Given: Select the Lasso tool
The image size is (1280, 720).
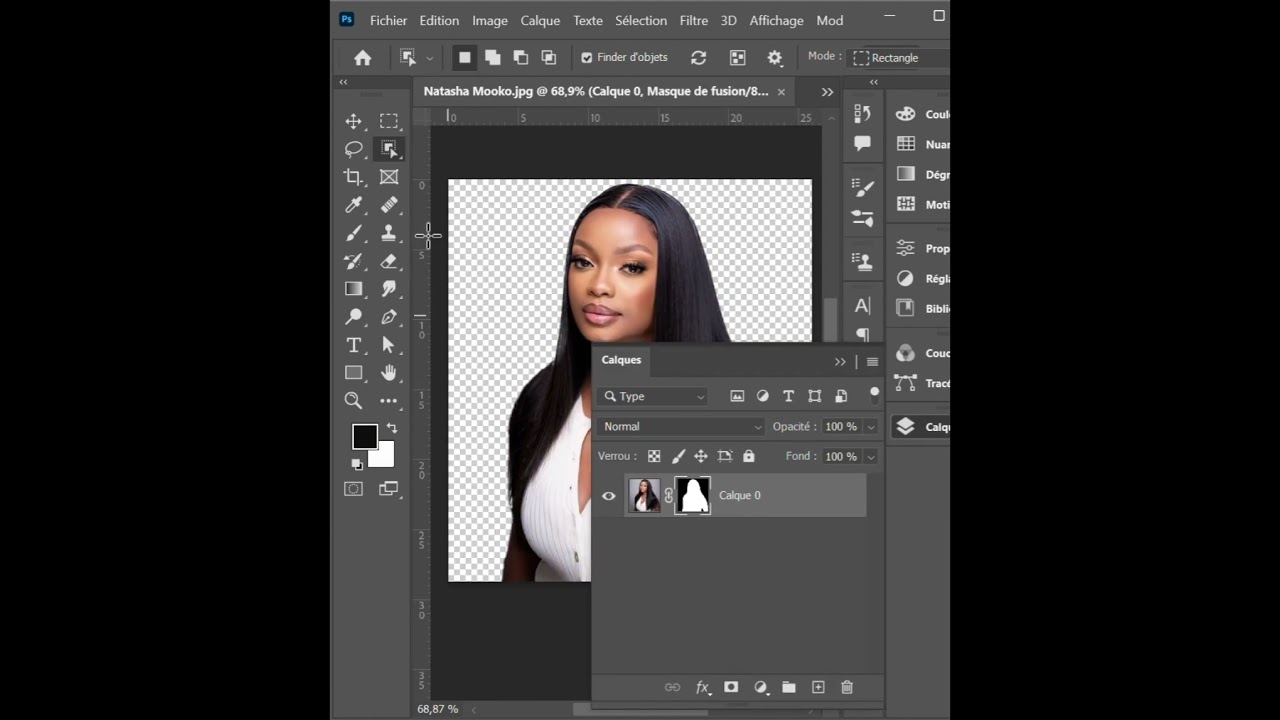Looking at the screenshot, I should [353, 149].
